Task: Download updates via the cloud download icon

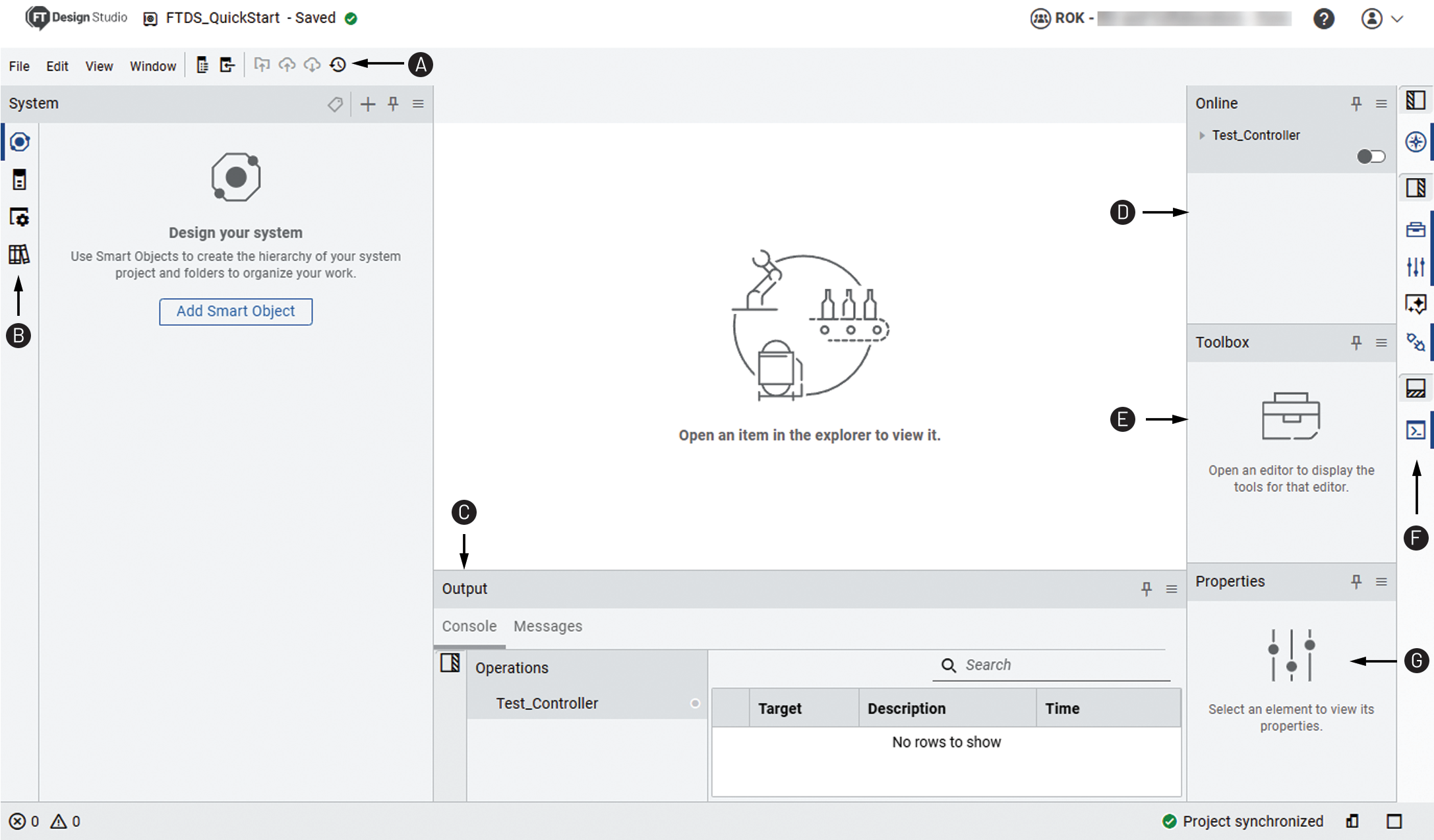Action: (313, 65)
